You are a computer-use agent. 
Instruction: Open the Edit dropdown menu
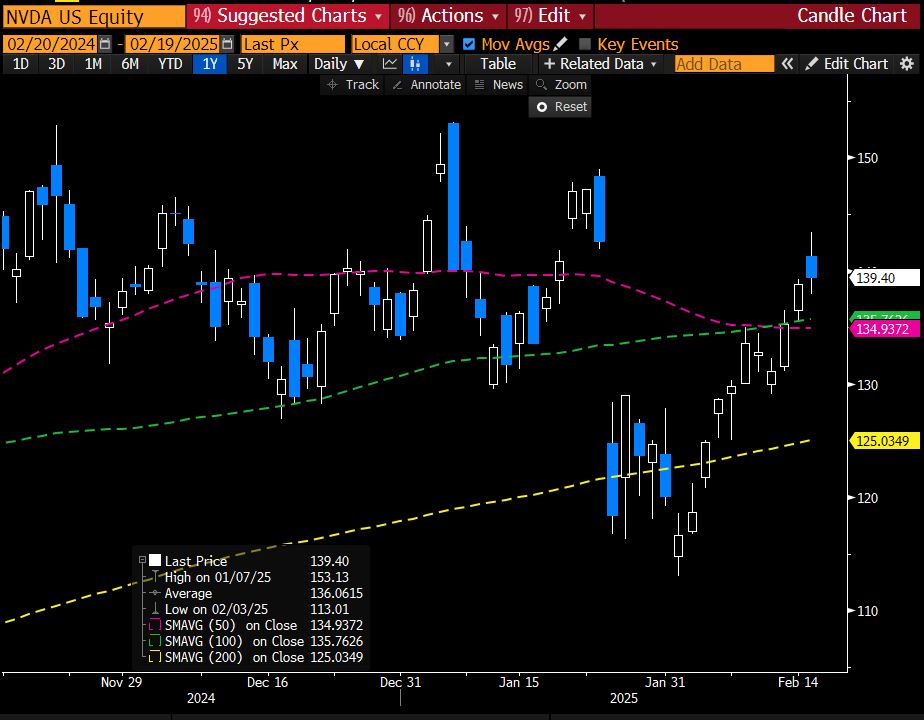pyautogui.click(x=550, y=16)
